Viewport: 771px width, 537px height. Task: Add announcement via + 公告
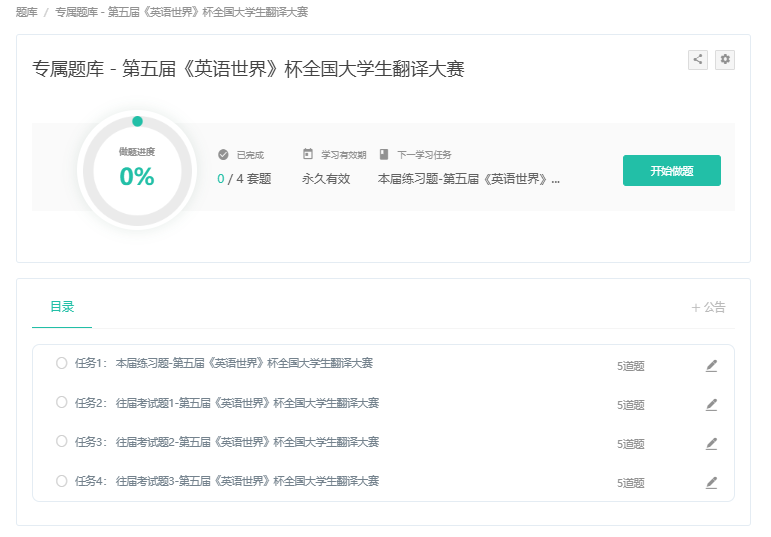[708, 307]
